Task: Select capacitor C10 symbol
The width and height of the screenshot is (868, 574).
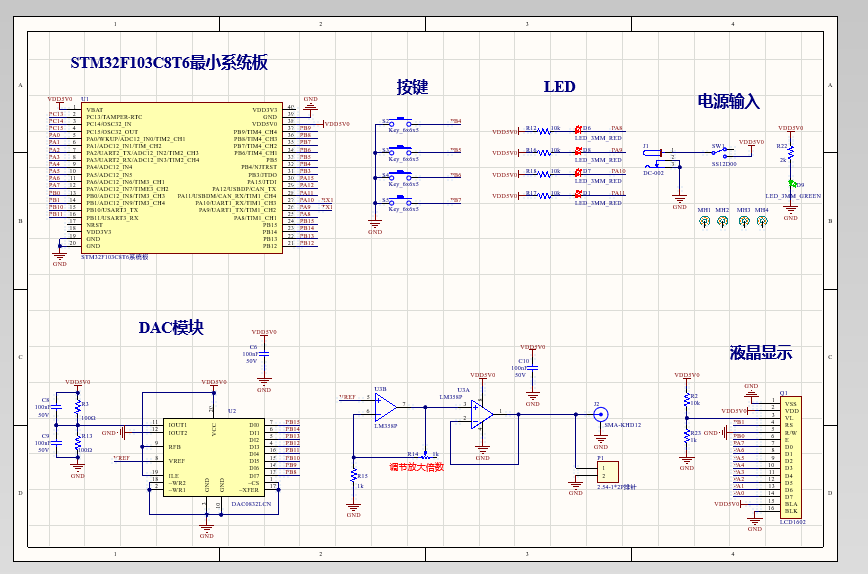Action: pos(533,367)
